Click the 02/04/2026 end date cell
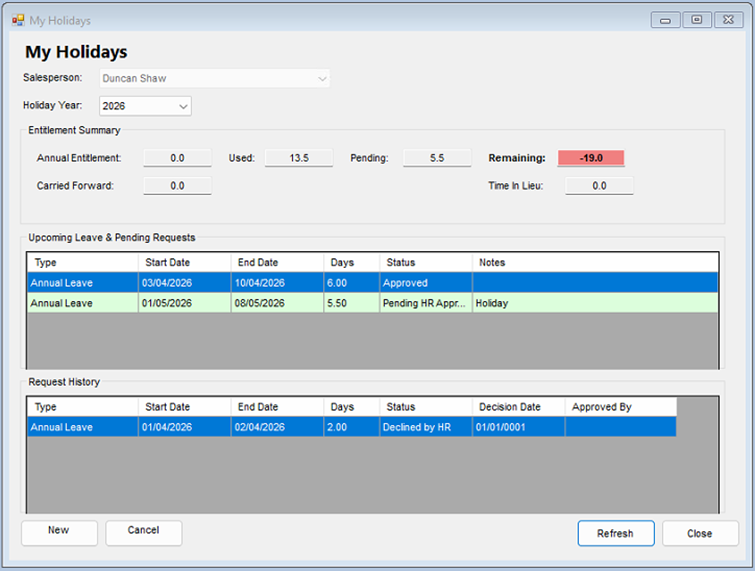The width and height of the screenshot is (755, 571). [277, 427]
